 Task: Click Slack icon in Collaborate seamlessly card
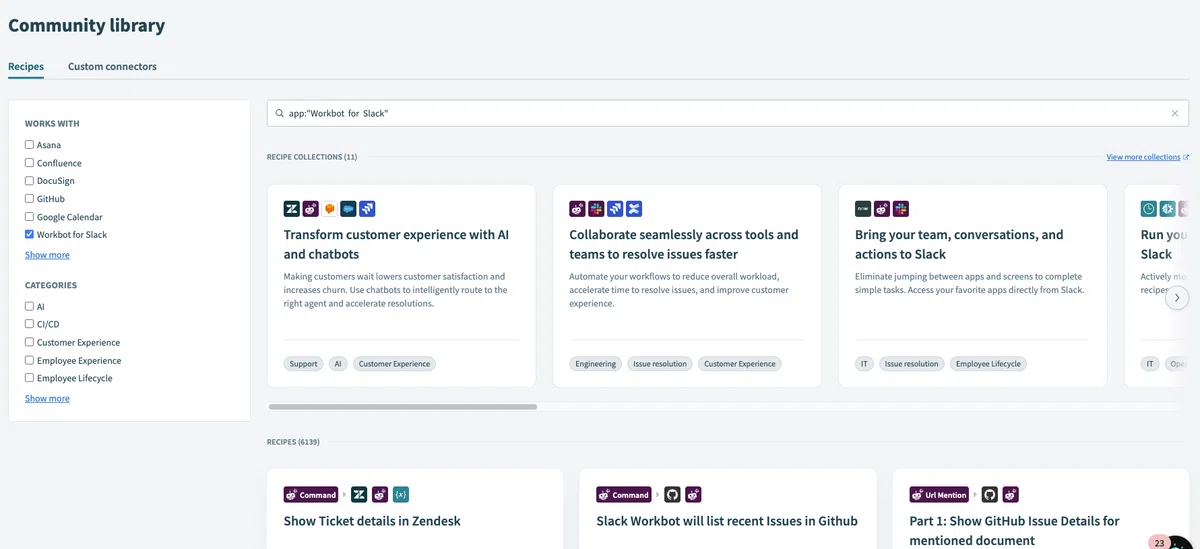pyautogui.click(x=596, y=209)
